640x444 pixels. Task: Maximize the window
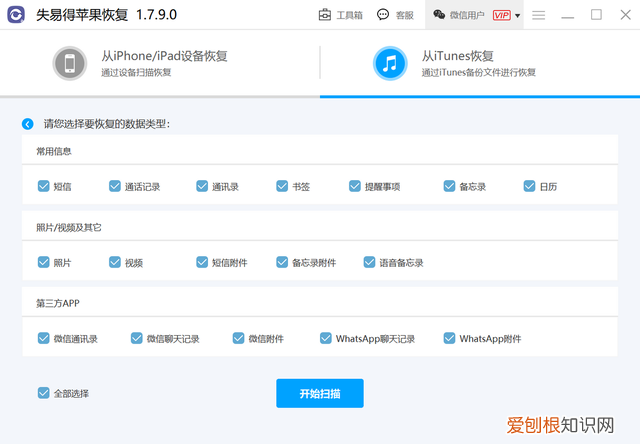(596, 15)
